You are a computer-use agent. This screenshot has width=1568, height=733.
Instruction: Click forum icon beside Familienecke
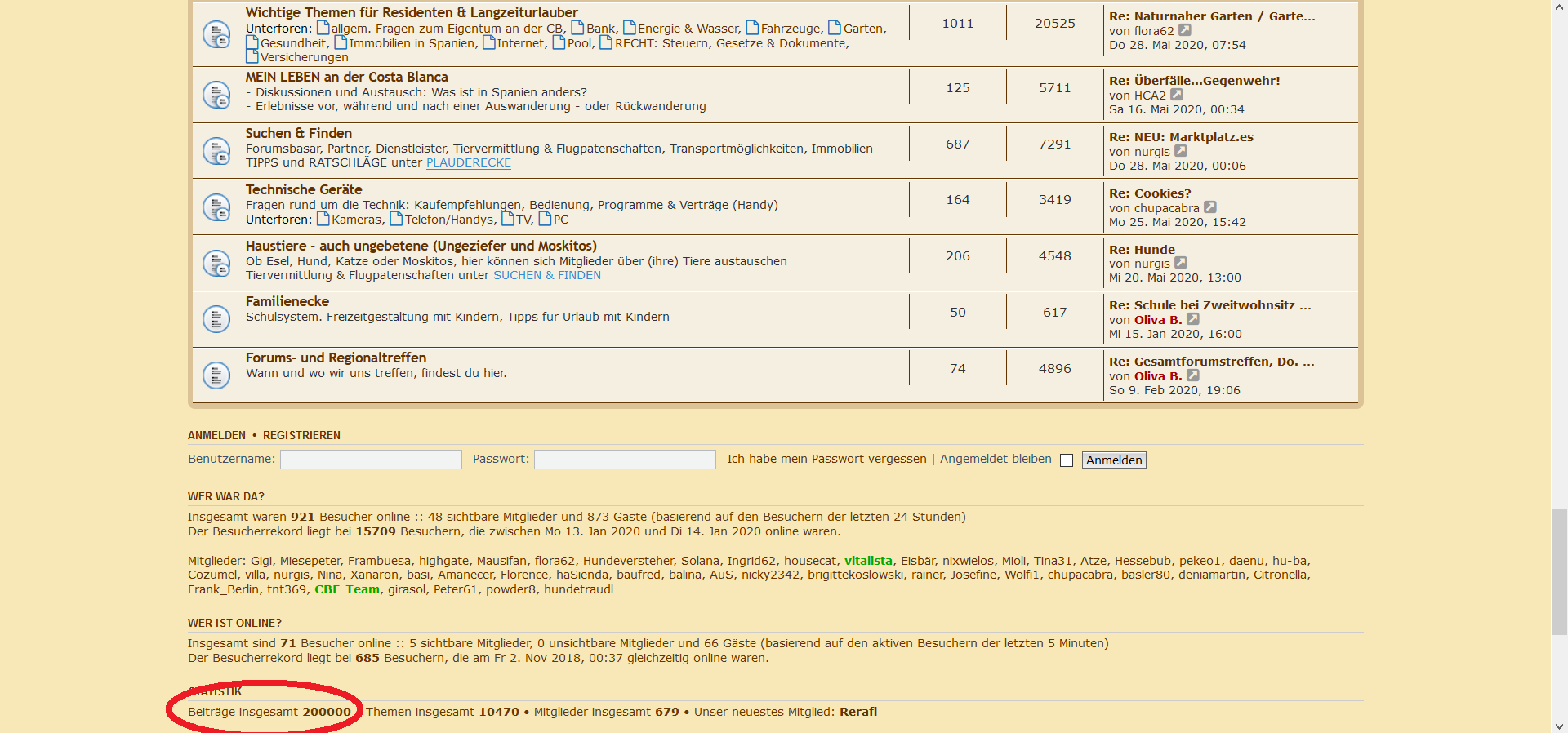pos(216,319)
